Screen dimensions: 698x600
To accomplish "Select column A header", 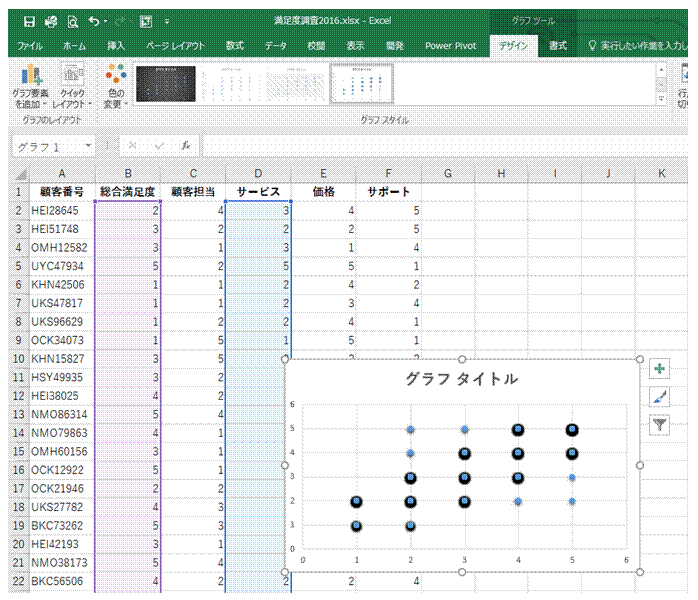I will (62, 174).
